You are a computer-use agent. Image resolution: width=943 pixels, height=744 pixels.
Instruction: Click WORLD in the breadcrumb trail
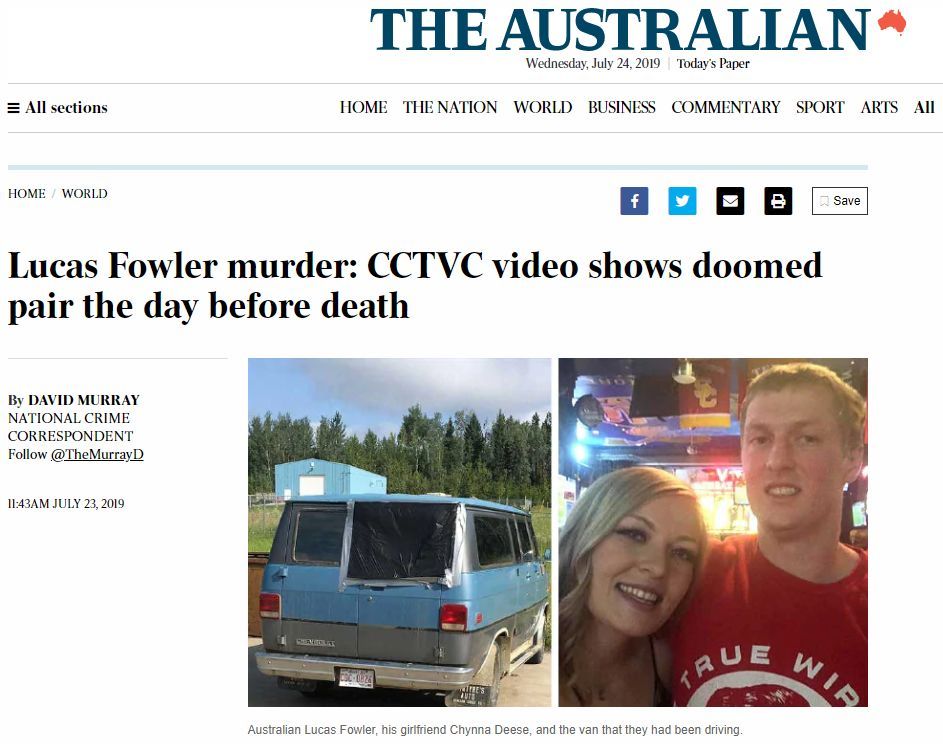(84, 194)
